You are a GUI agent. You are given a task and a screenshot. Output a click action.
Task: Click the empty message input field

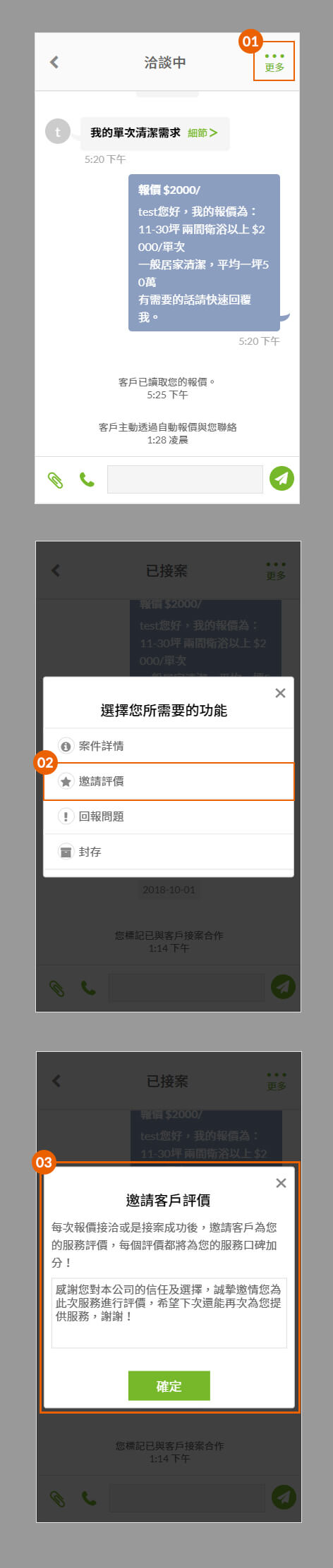[185, 479]
